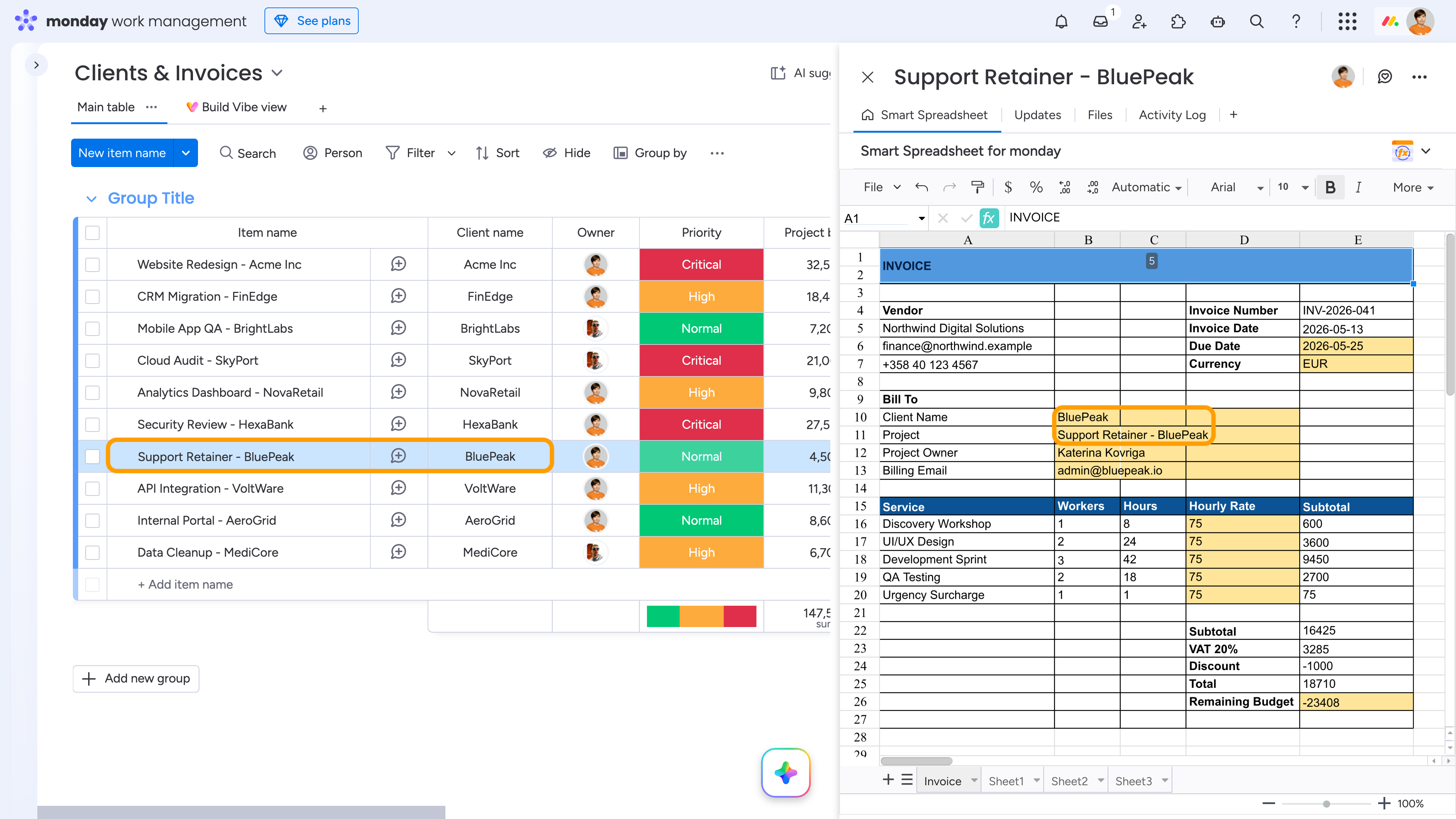Image resolution: width=1456 pixels, height=819 pixels.
Task: Close the Support Retainer item panel
Action: pos(868,77)
